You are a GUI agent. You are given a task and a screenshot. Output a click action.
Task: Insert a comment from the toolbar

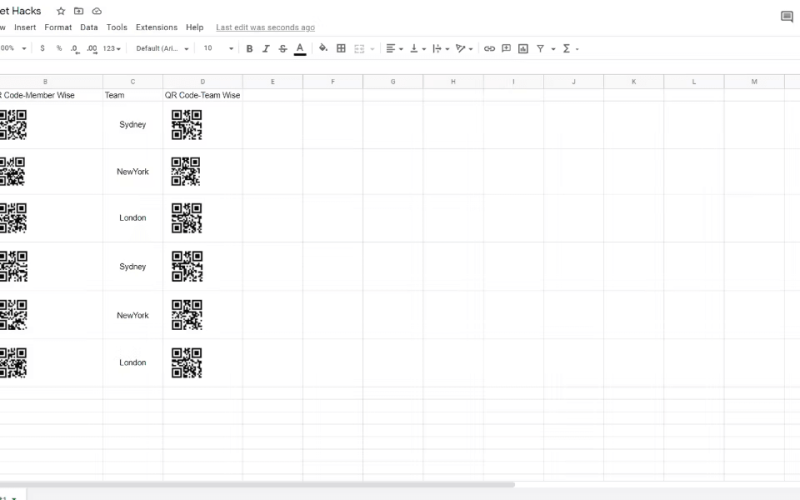pos(506,48)
